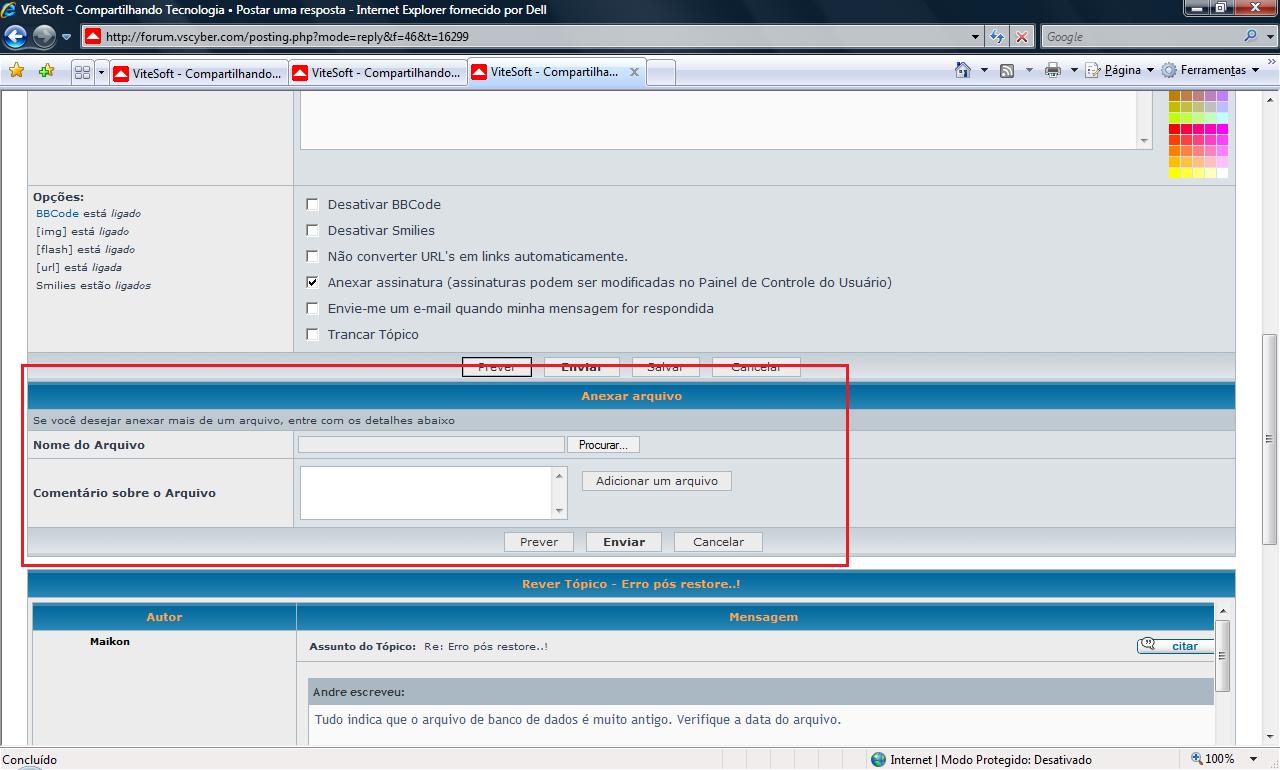Click Prever below the attachment comment box
Screen dimensions: 1280x770
pos(539,542)
